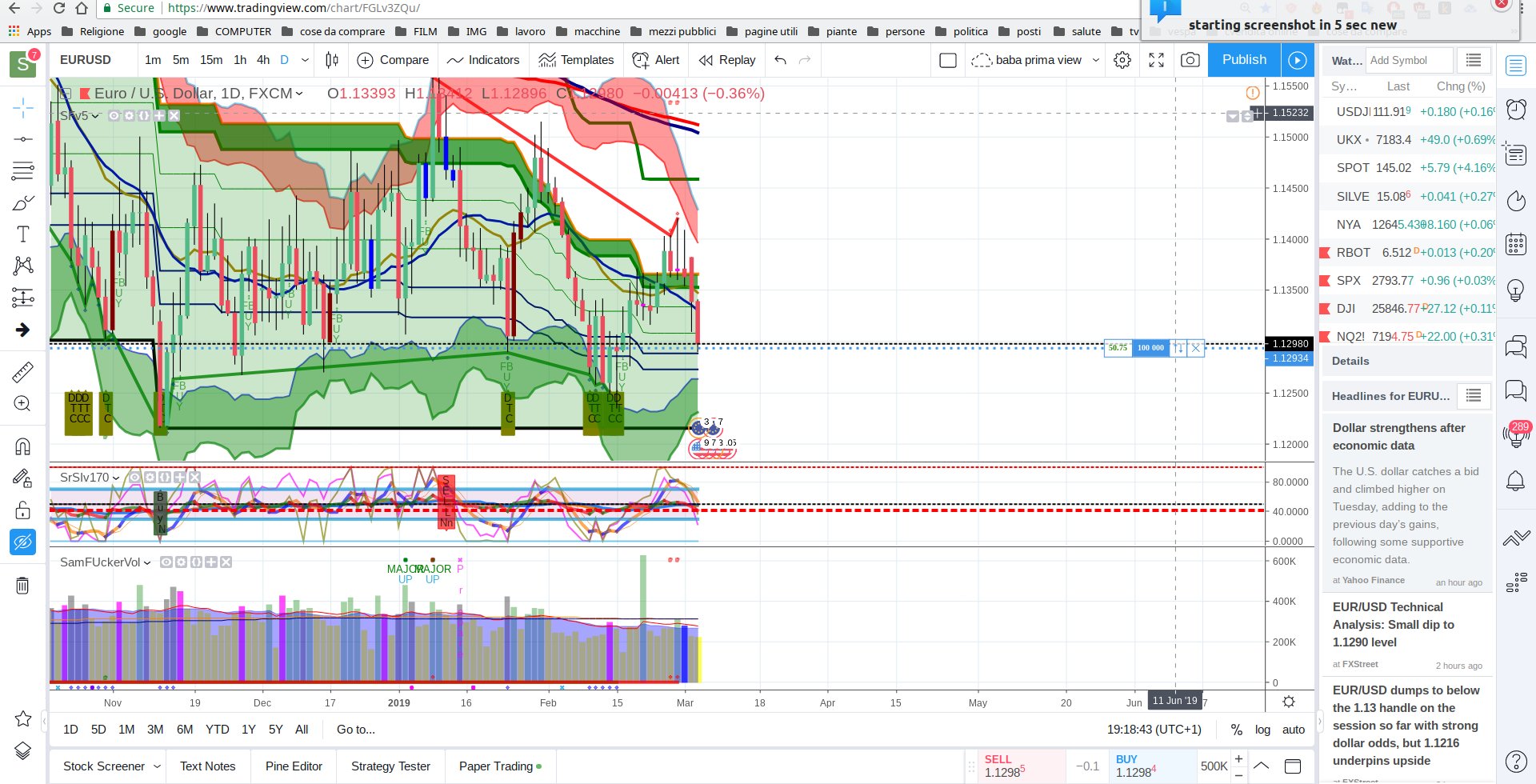The image size is (1536, 784).
Task: Expand the SamFUckerVol indicator dropdown
Action: point(147,562)
